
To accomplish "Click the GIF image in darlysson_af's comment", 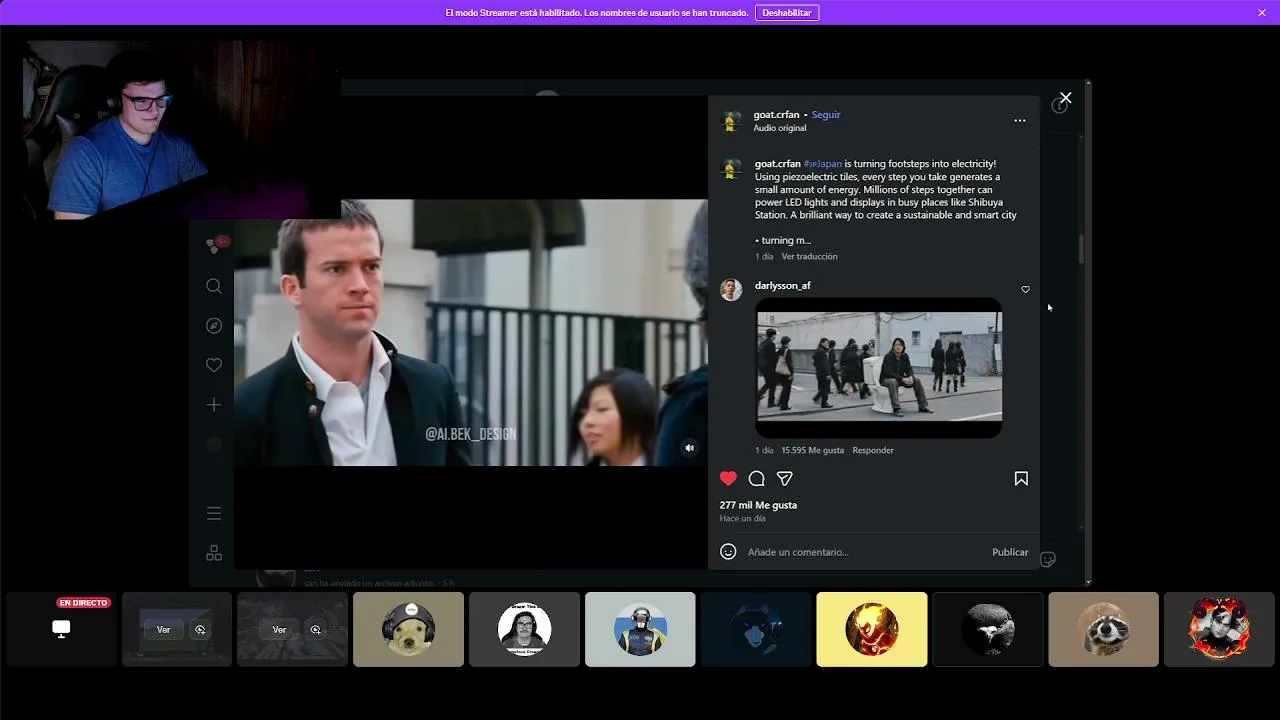I will pos(879,367).
